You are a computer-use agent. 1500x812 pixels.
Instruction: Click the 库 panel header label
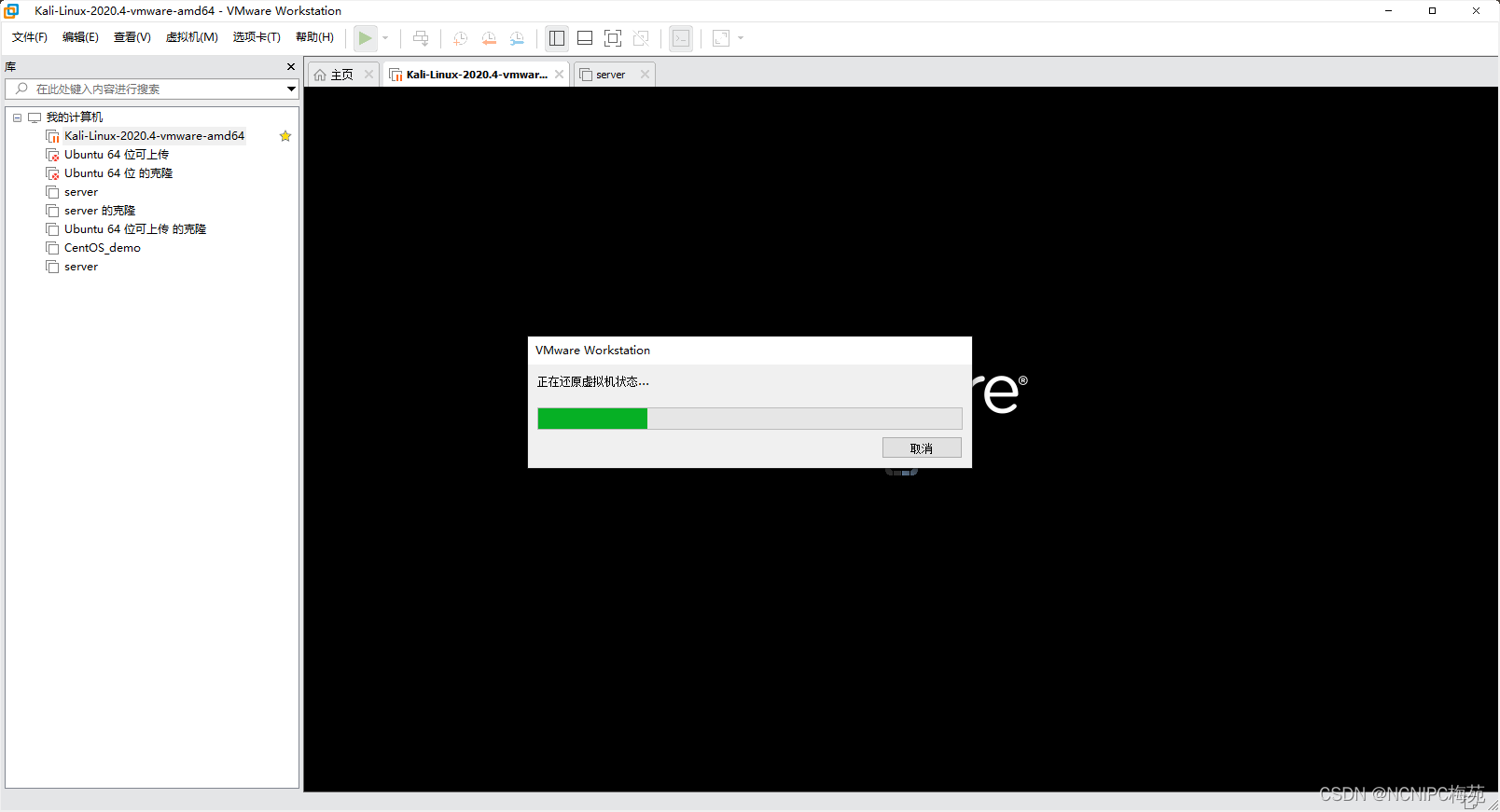pos(10,67)
